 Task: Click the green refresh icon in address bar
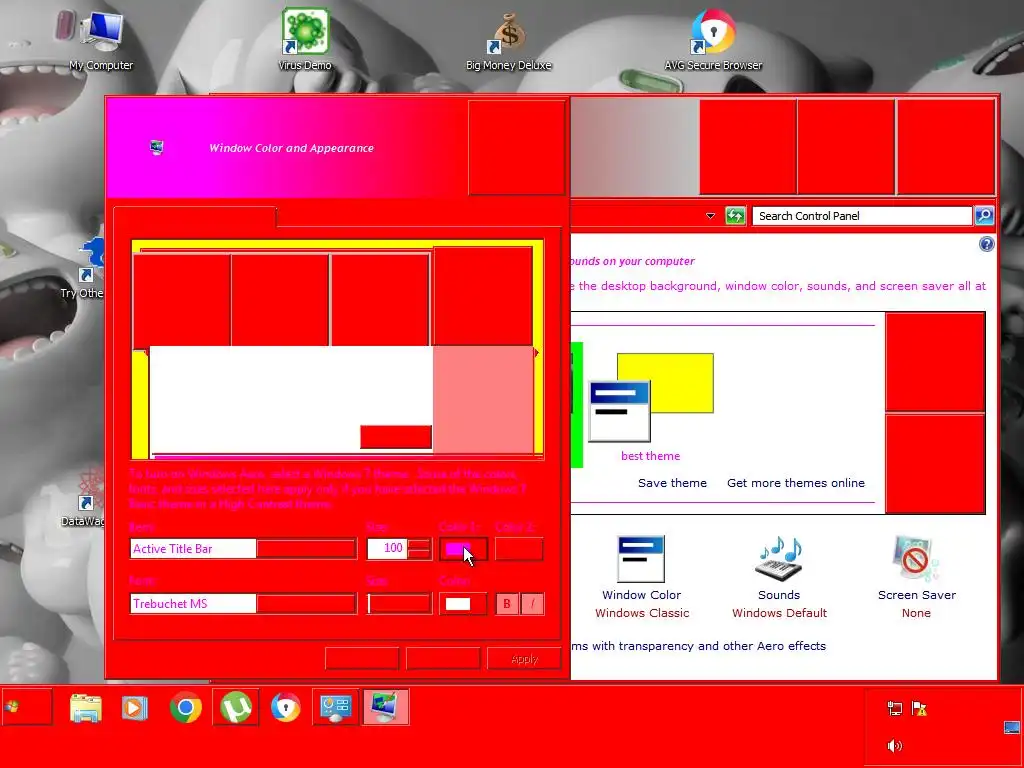(x=735, y=216)
